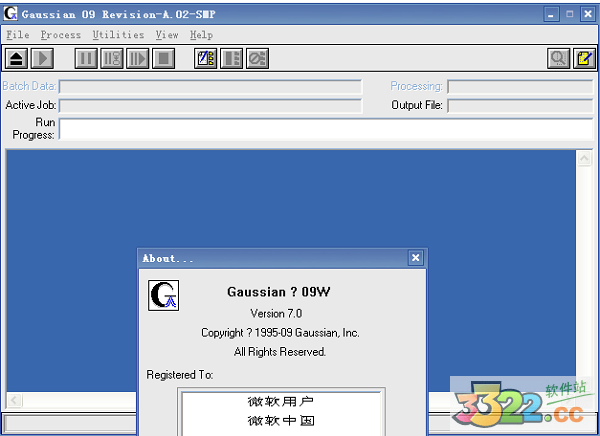Click the Gaussian icon in title bar
The height and width of the screenshot is (436, 600).
[10, 13]
